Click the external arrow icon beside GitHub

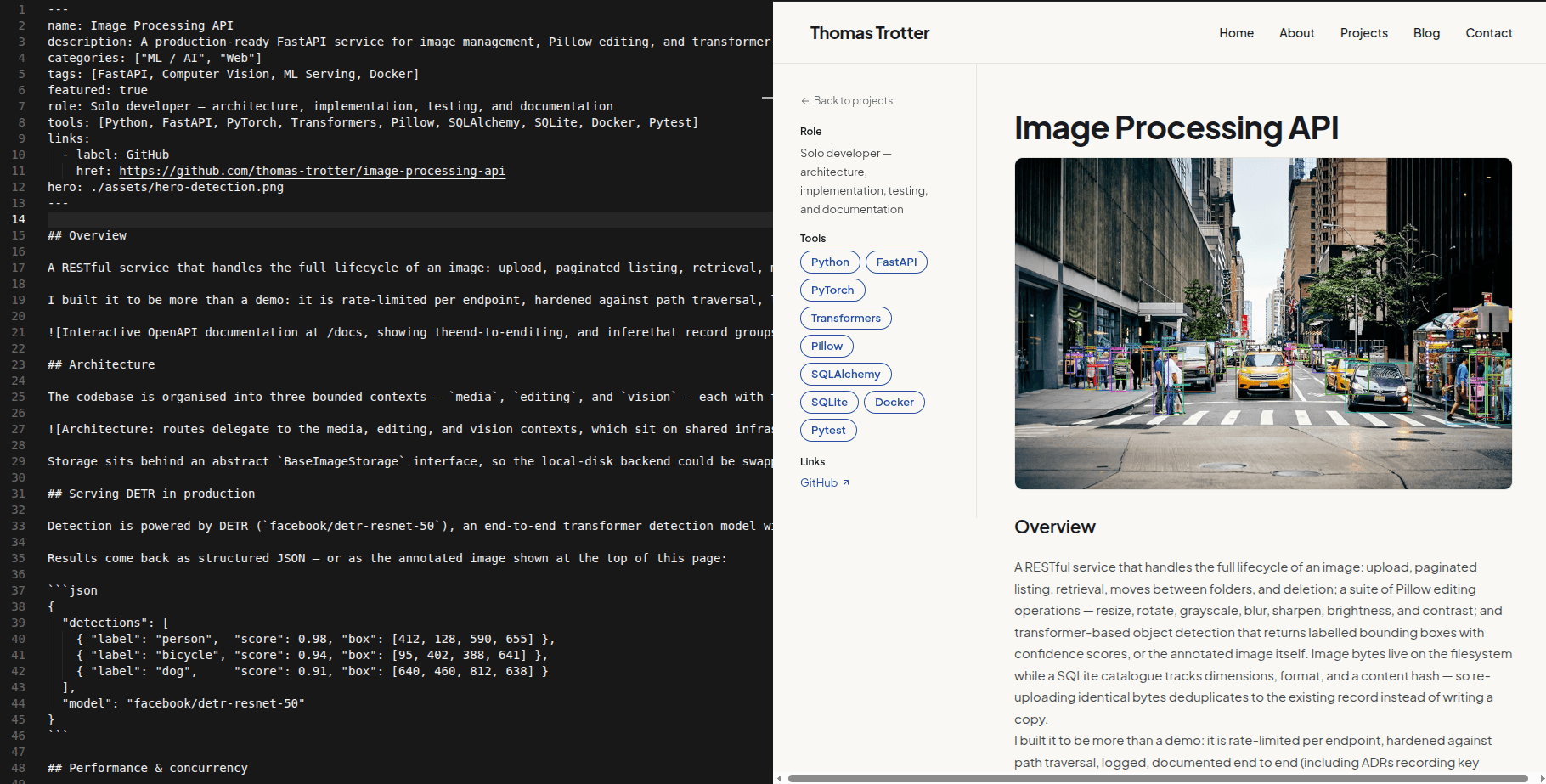pyautogui.click(x=846, y=482)
